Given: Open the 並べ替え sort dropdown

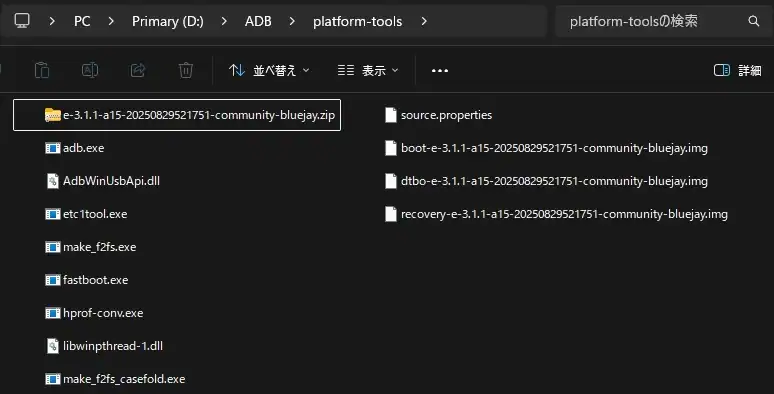Looking at the screenshot, I should 270,71.
